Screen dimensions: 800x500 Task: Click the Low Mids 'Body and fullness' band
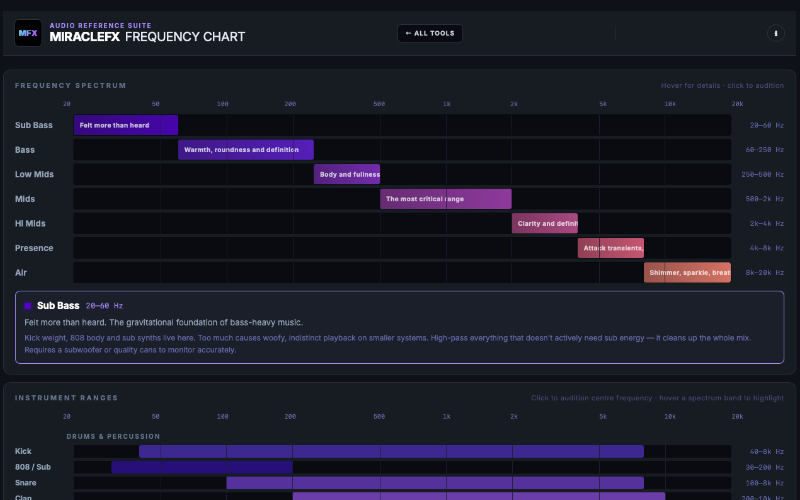pos(347,174)
